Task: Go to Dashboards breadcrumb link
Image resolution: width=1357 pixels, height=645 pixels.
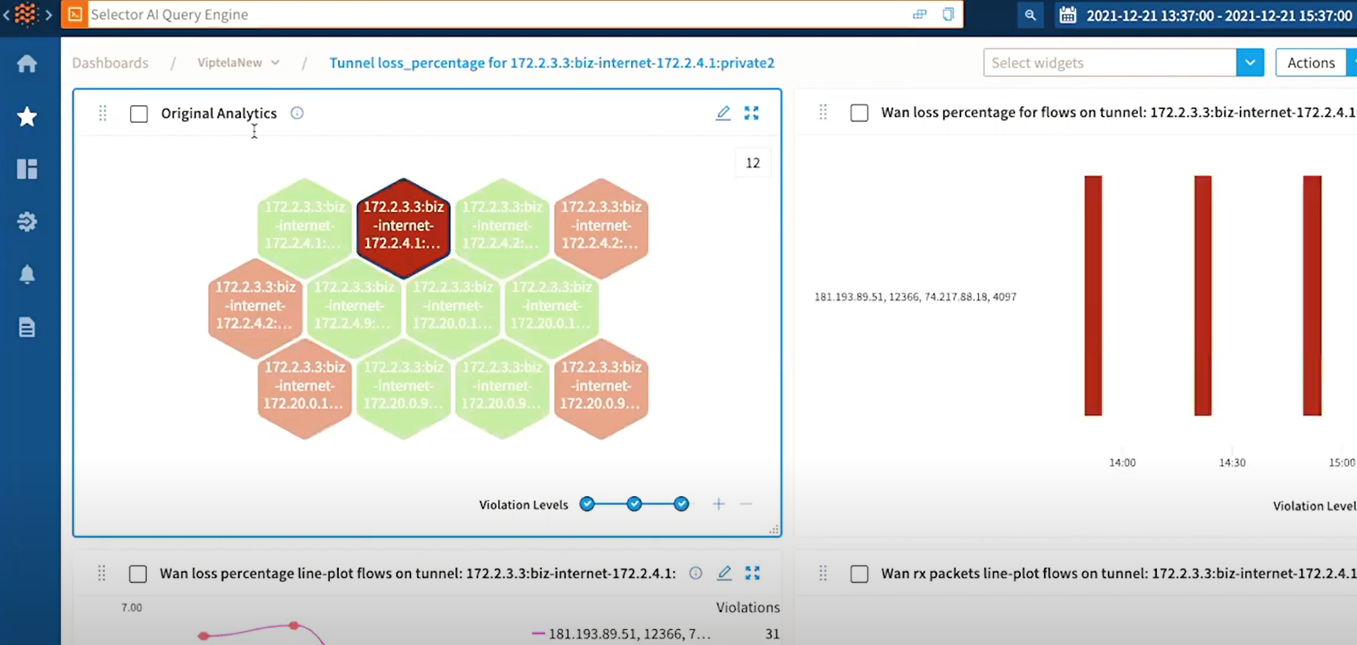Action: point(110,62)
